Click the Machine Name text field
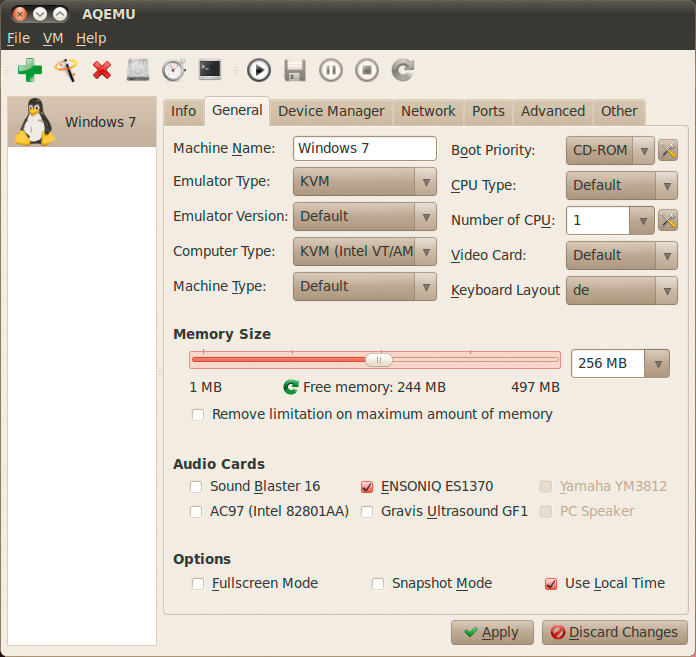Image resolution: width=696 pixels, height=657 pixels. tap(365, 148)
